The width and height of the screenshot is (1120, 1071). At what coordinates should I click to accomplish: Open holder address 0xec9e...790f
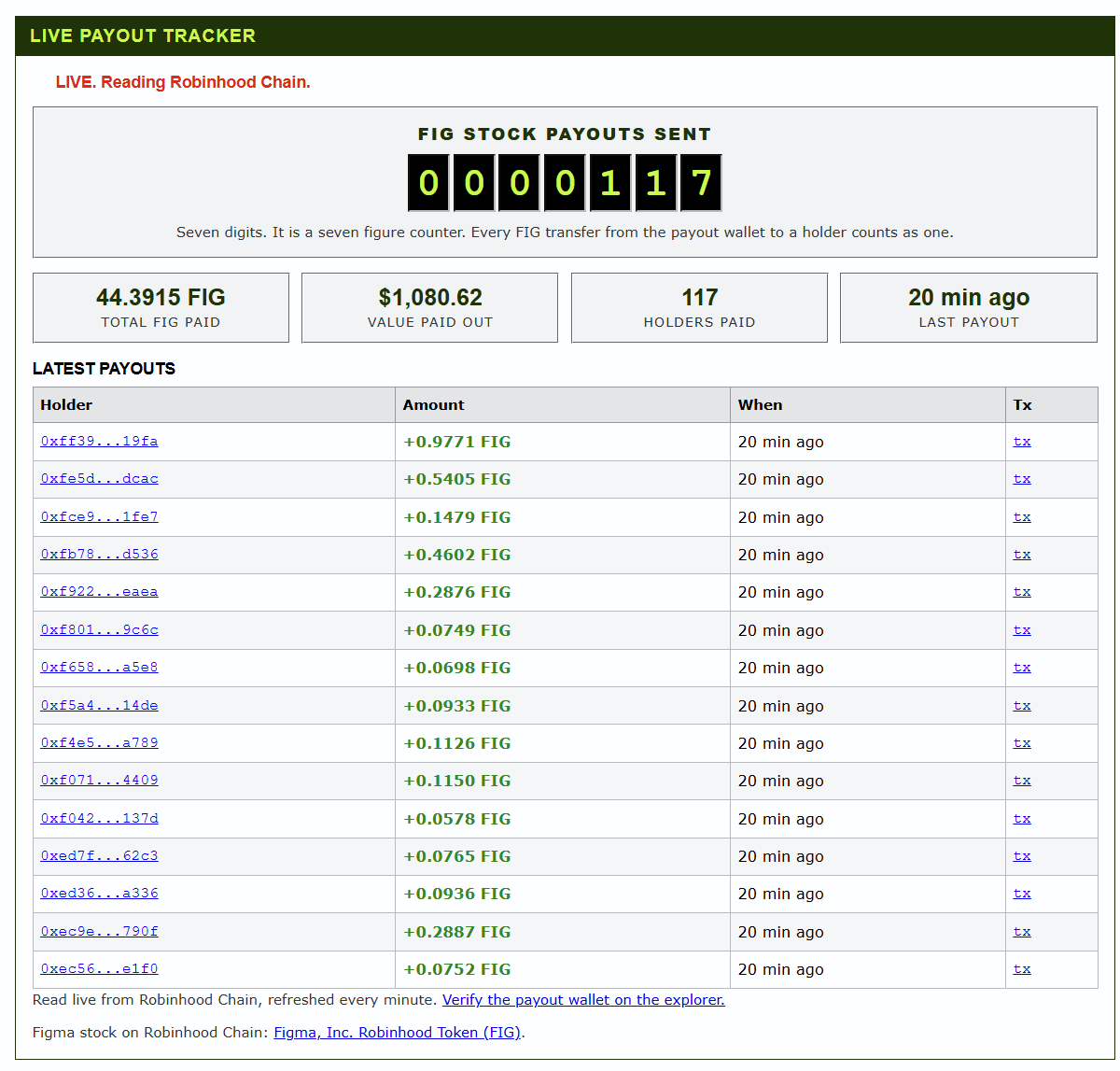(x=99, y=931)
